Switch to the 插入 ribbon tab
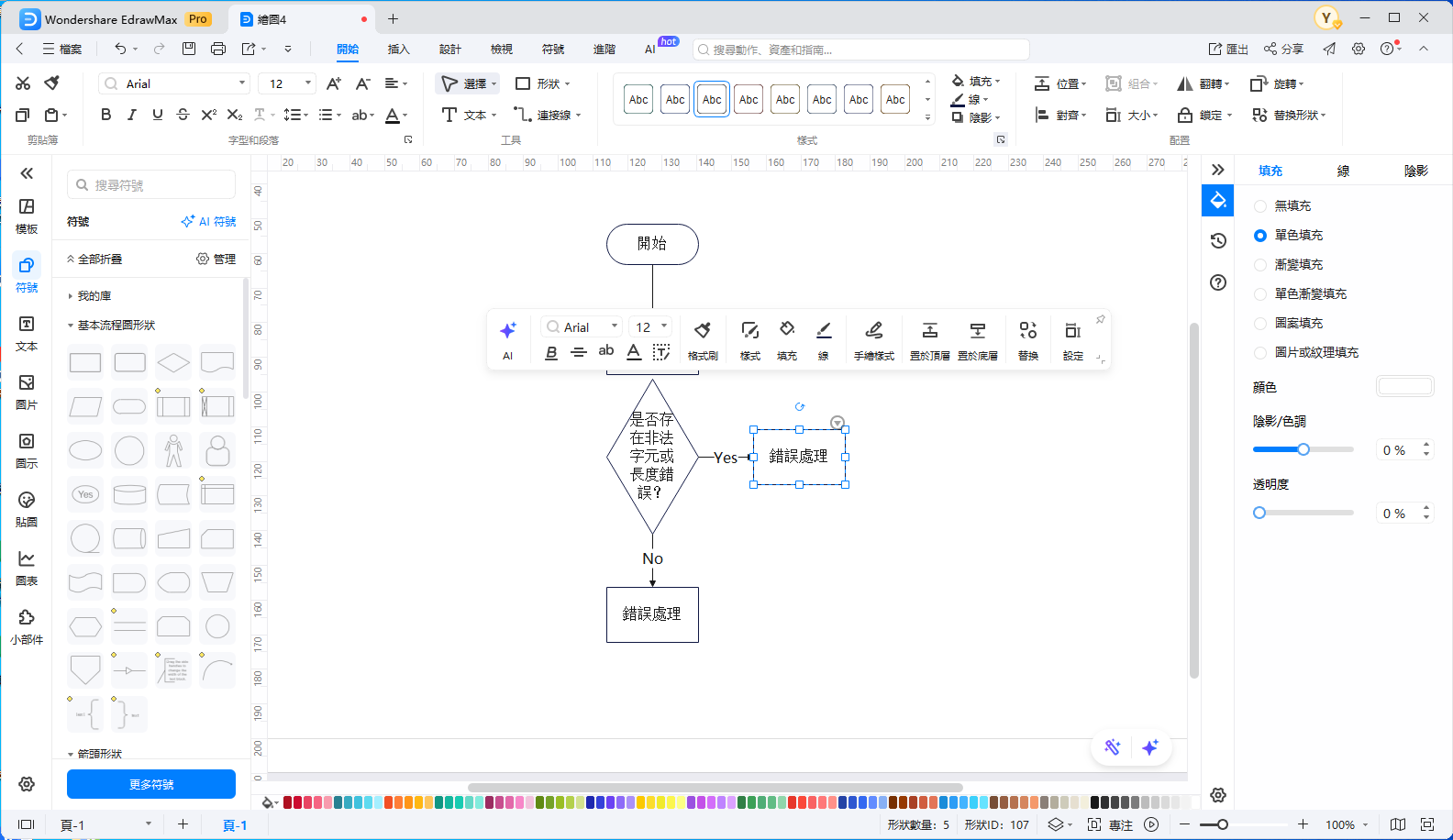Screen dimensions: 1453x840 tap(398, 50)
